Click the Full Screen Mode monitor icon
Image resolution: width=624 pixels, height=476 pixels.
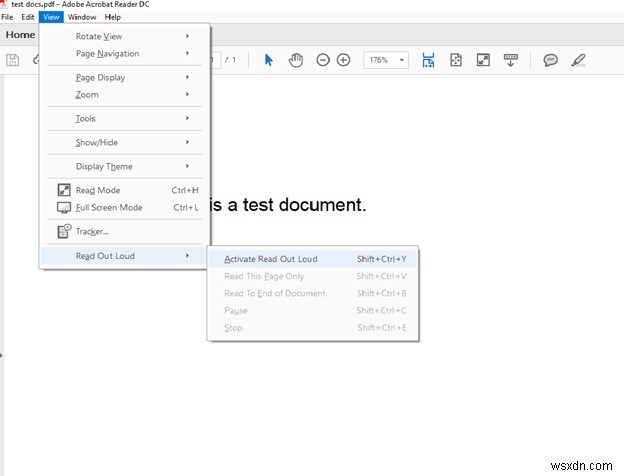pos(64,207)
